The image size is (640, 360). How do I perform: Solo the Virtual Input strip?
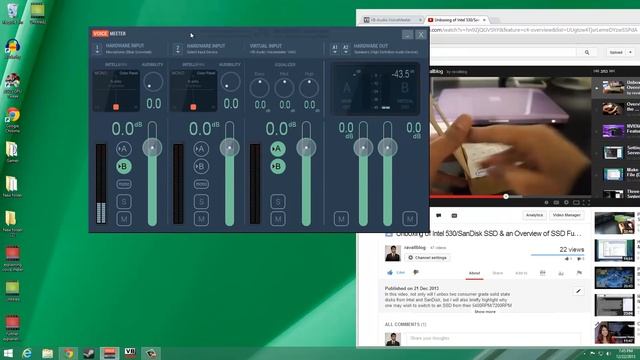[x=278, y=201]
